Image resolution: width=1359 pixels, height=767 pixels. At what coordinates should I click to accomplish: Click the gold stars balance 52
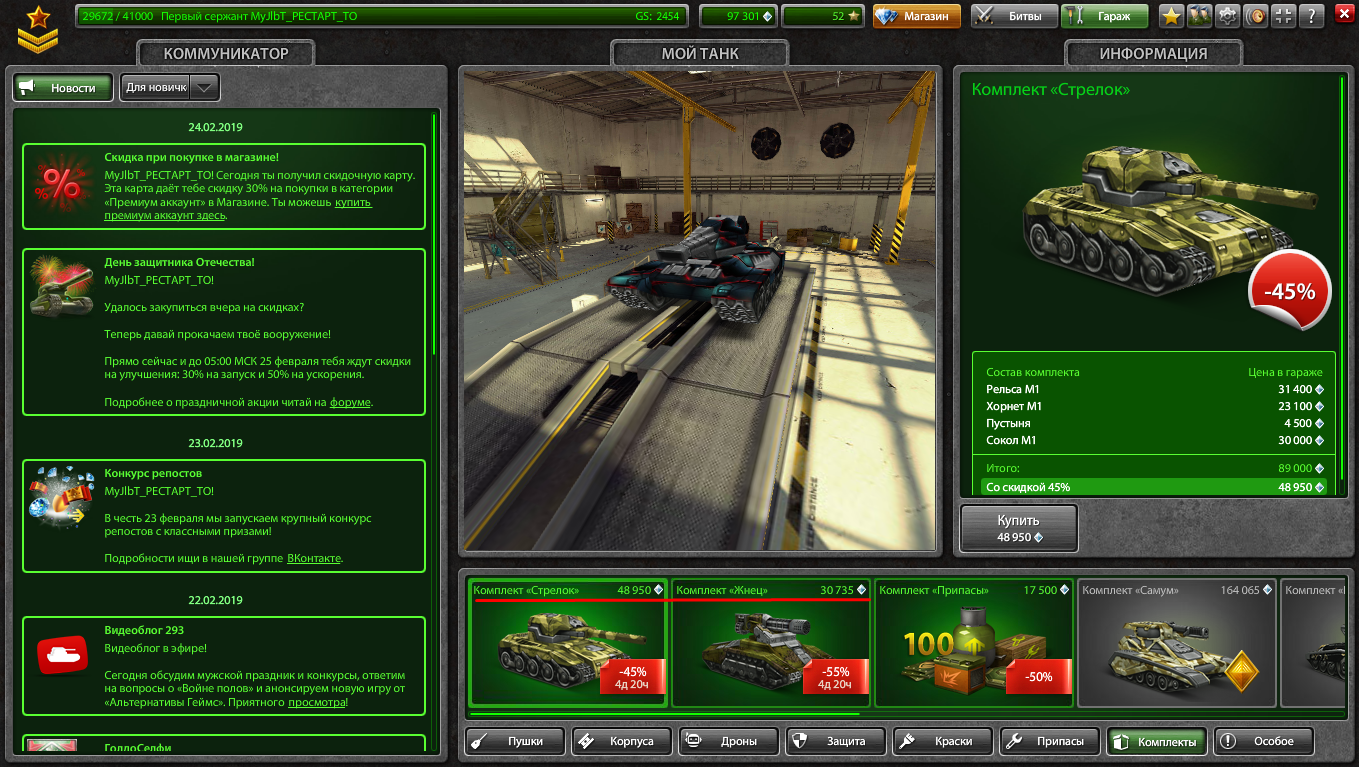(x=822, y=16)
